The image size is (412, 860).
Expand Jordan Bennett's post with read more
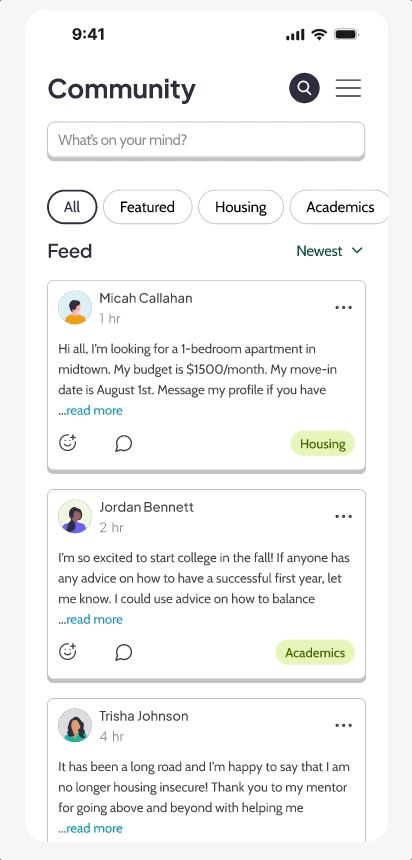94,619
